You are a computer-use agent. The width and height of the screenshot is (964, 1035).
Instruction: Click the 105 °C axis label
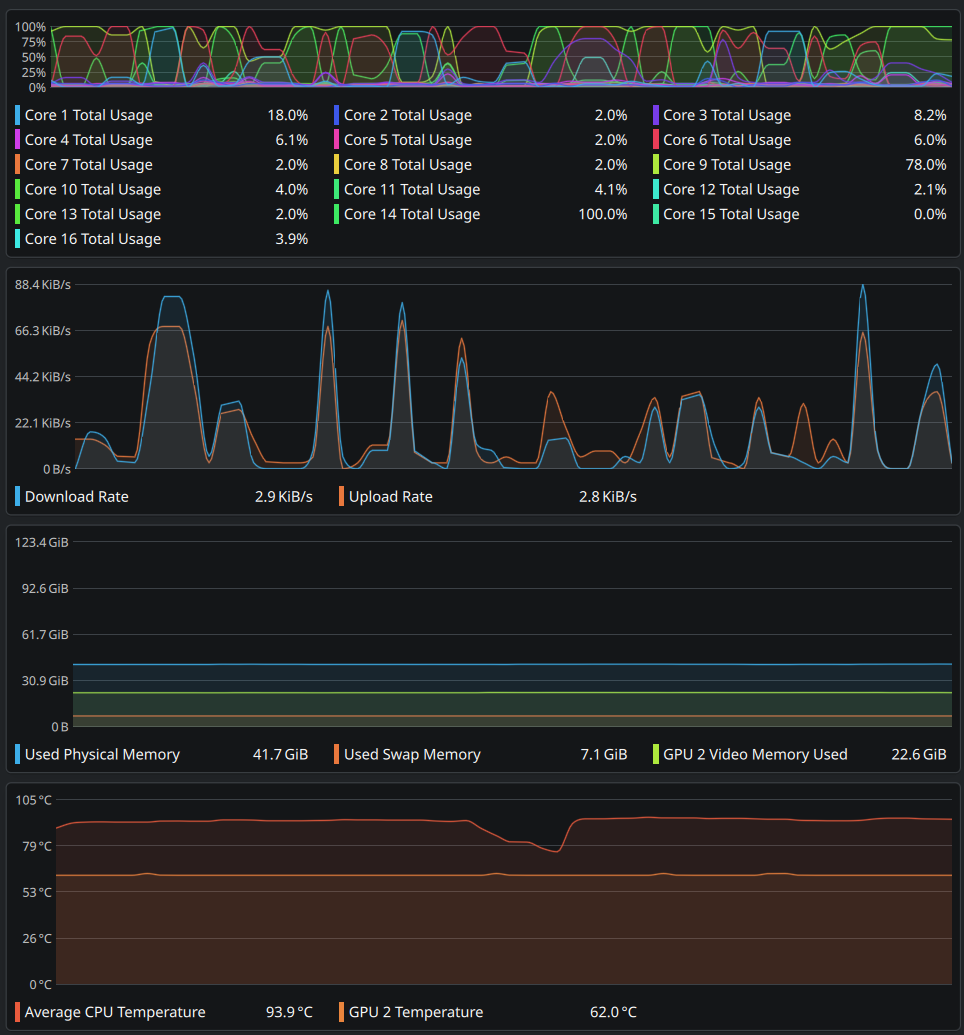click(x=34, y=800)
